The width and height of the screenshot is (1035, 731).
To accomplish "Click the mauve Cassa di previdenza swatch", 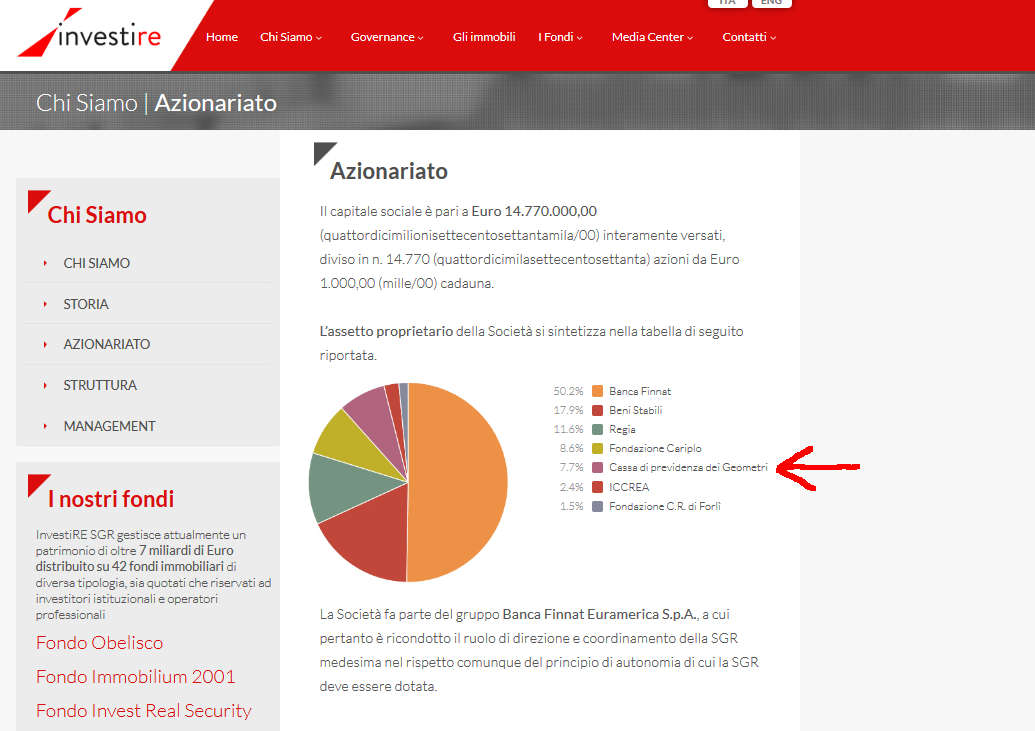I will coord(597,468).
